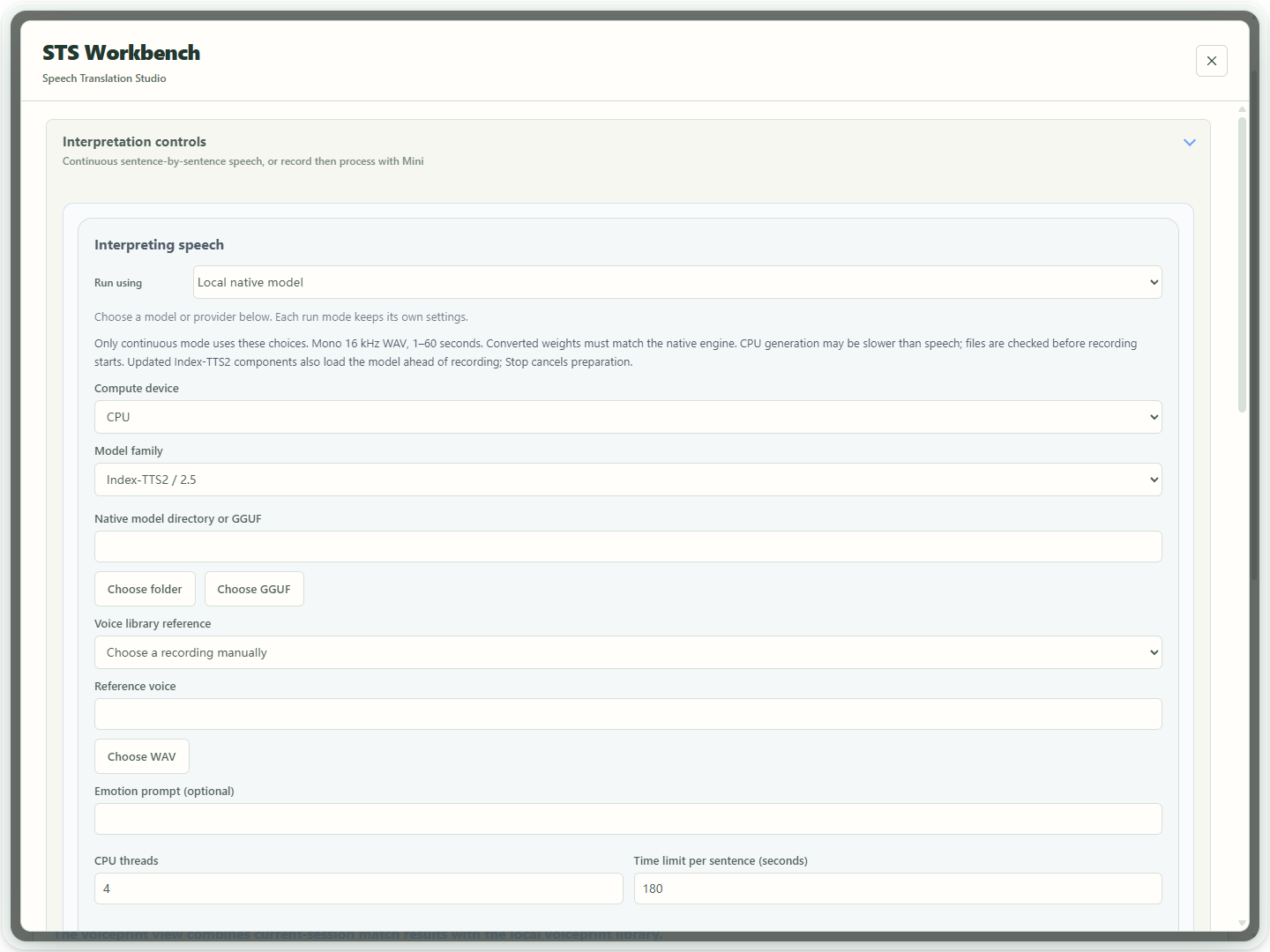
Task: Click the Model family label
Action: tap(129, 451)
